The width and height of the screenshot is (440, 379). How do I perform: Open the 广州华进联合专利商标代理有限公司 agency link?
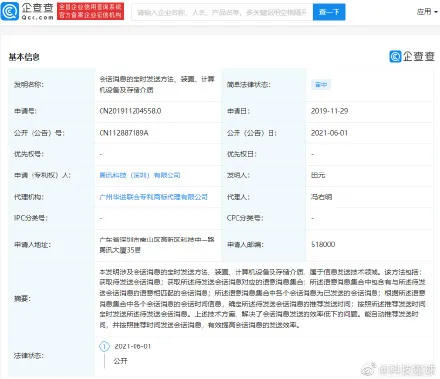pos(153,197)
